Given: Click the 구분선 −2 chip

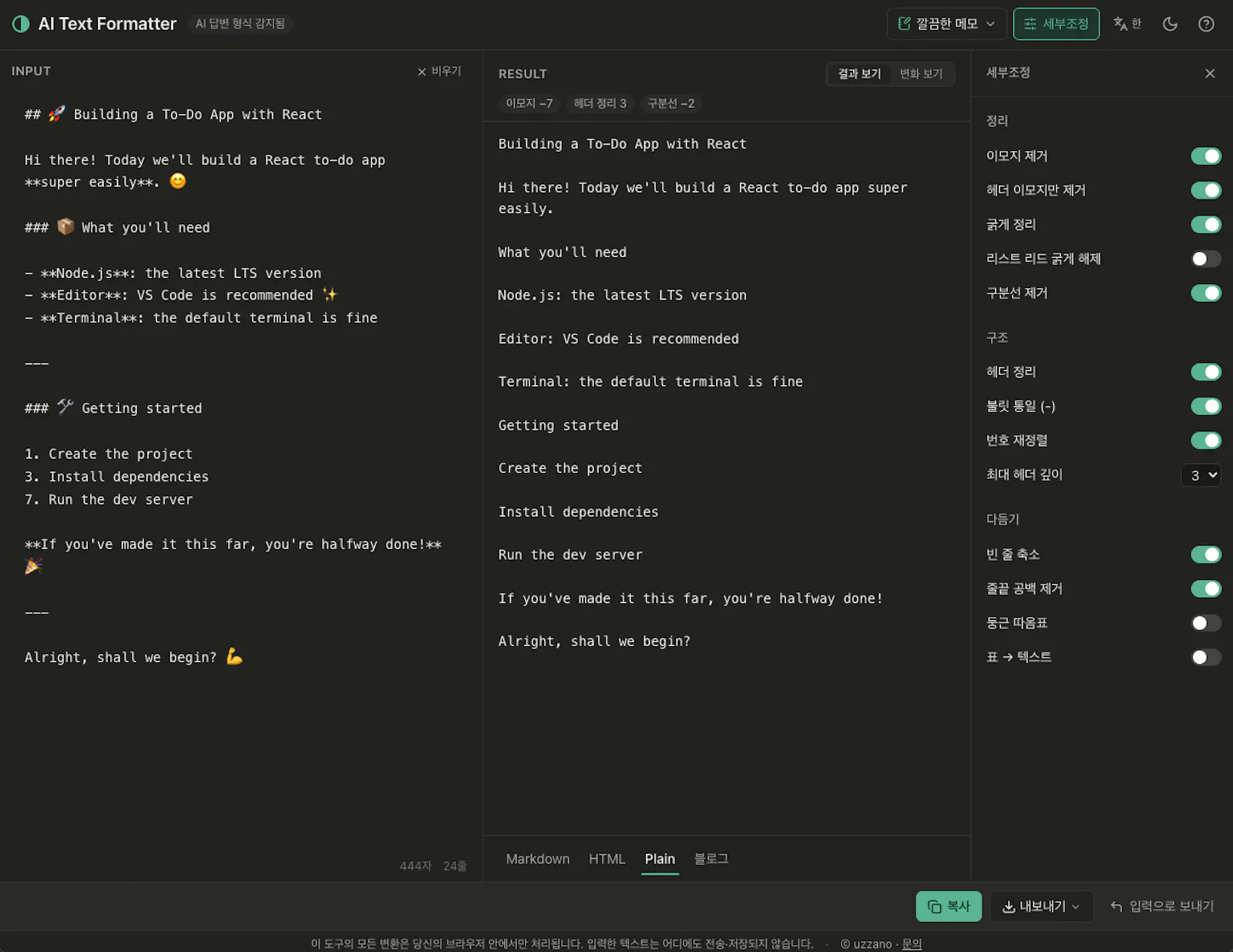Looking at the screenshot, I should (x=670, y=103).
